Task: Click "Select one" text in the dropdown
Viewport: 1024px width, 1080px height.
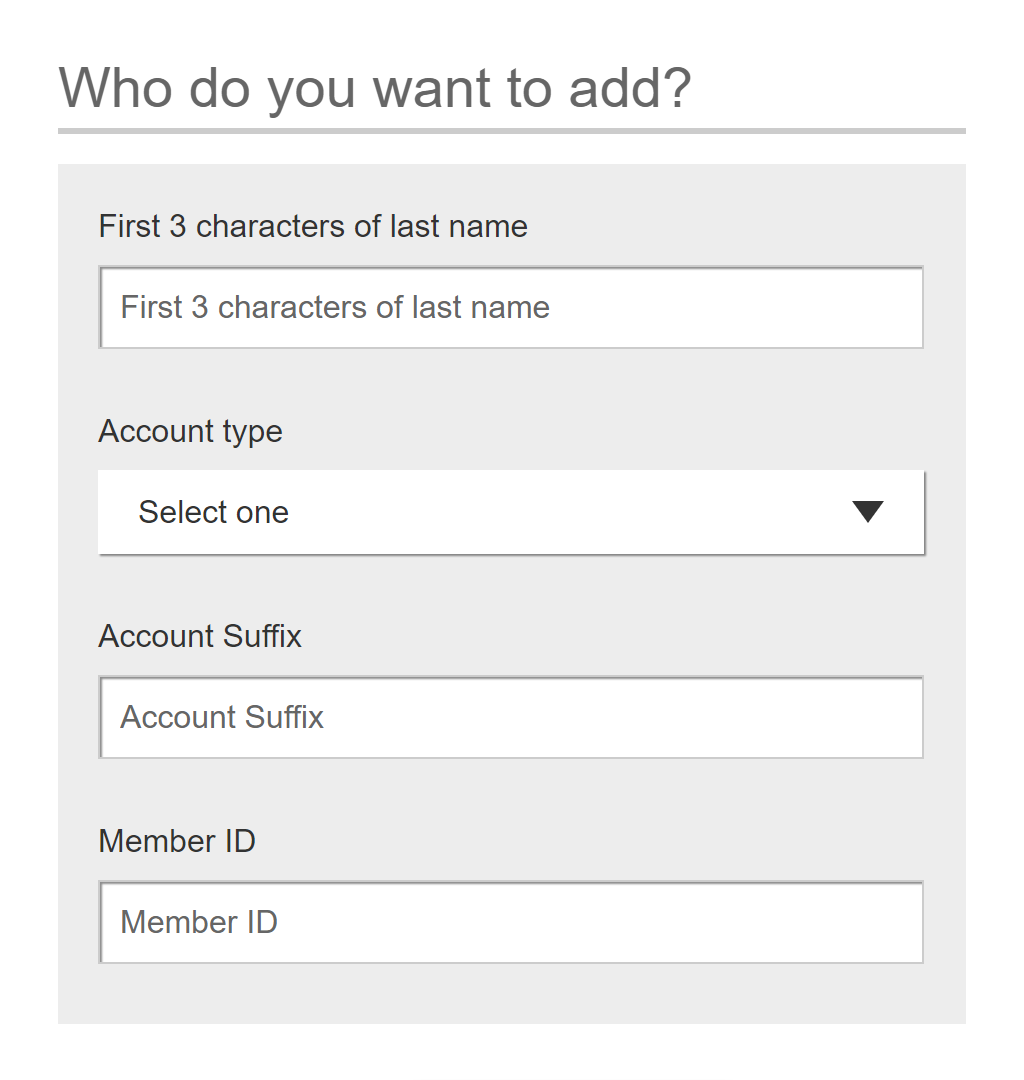Action: (213, 512)
